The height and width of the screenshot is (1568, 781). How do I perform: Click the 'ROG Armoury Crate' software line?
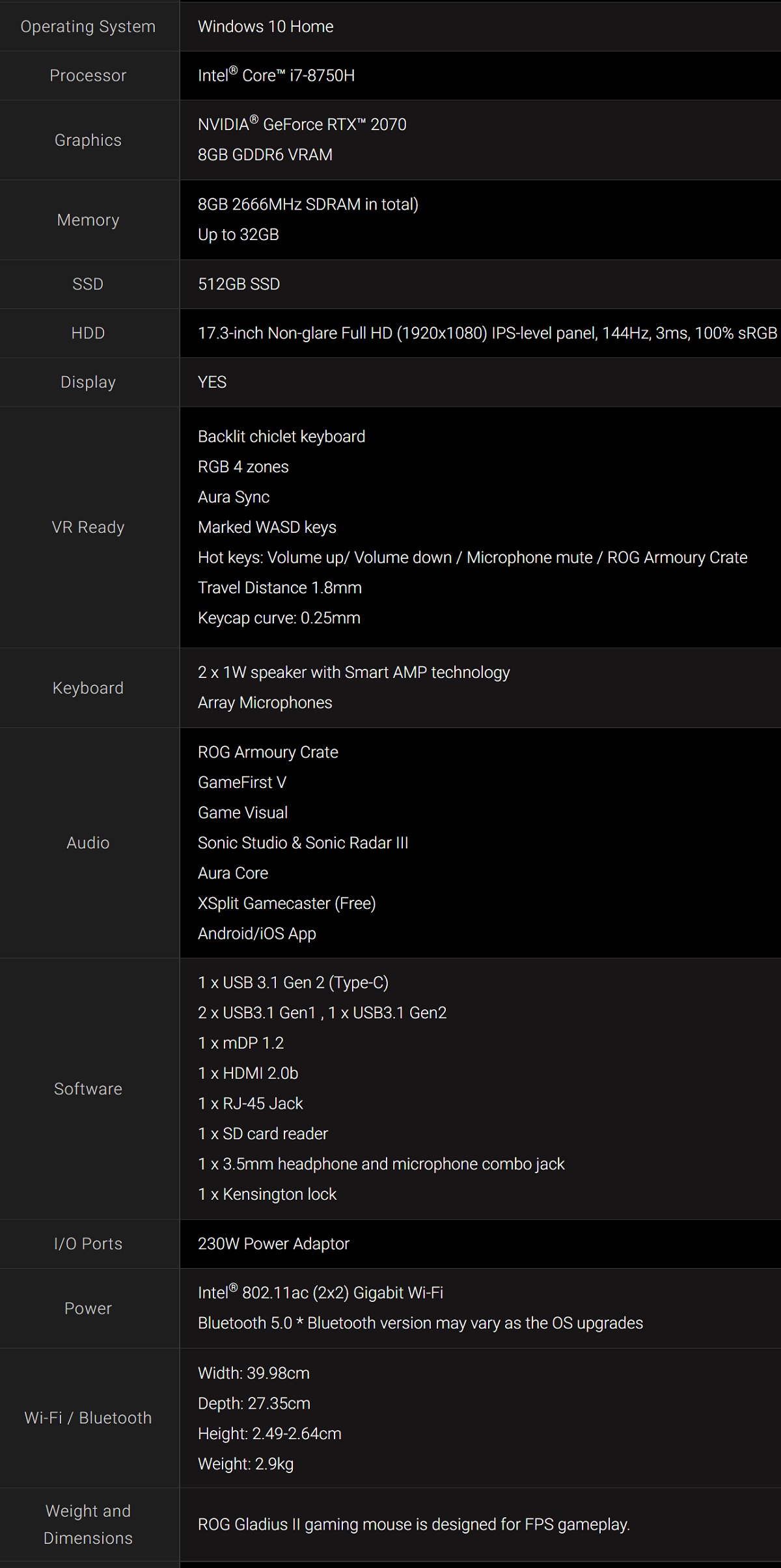click(x=268, y=752)
